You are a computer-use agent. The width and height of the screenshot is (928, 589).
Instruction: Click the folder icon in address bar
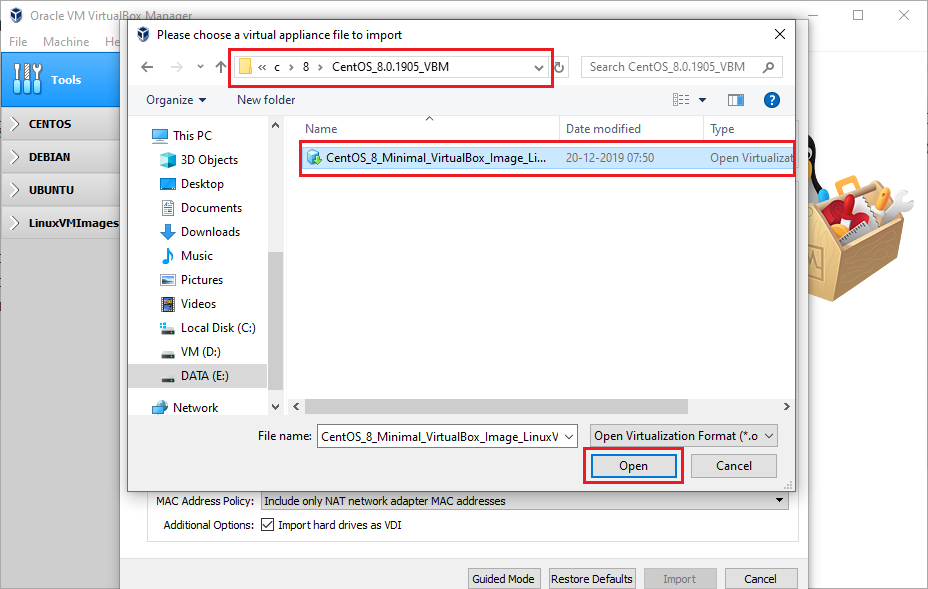coord(245,67)
